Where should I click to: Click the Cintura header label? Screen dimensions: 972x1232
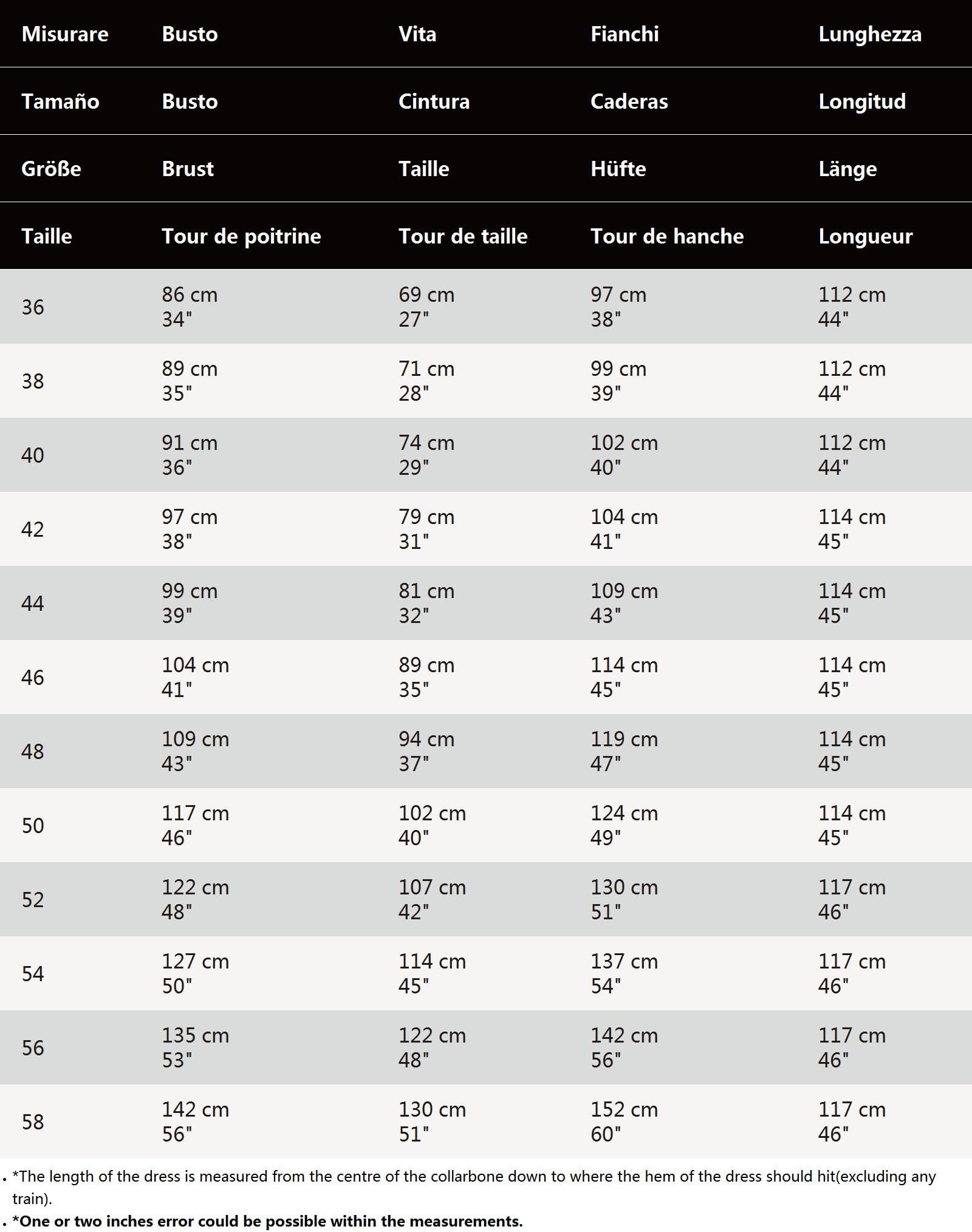[434, 101]
